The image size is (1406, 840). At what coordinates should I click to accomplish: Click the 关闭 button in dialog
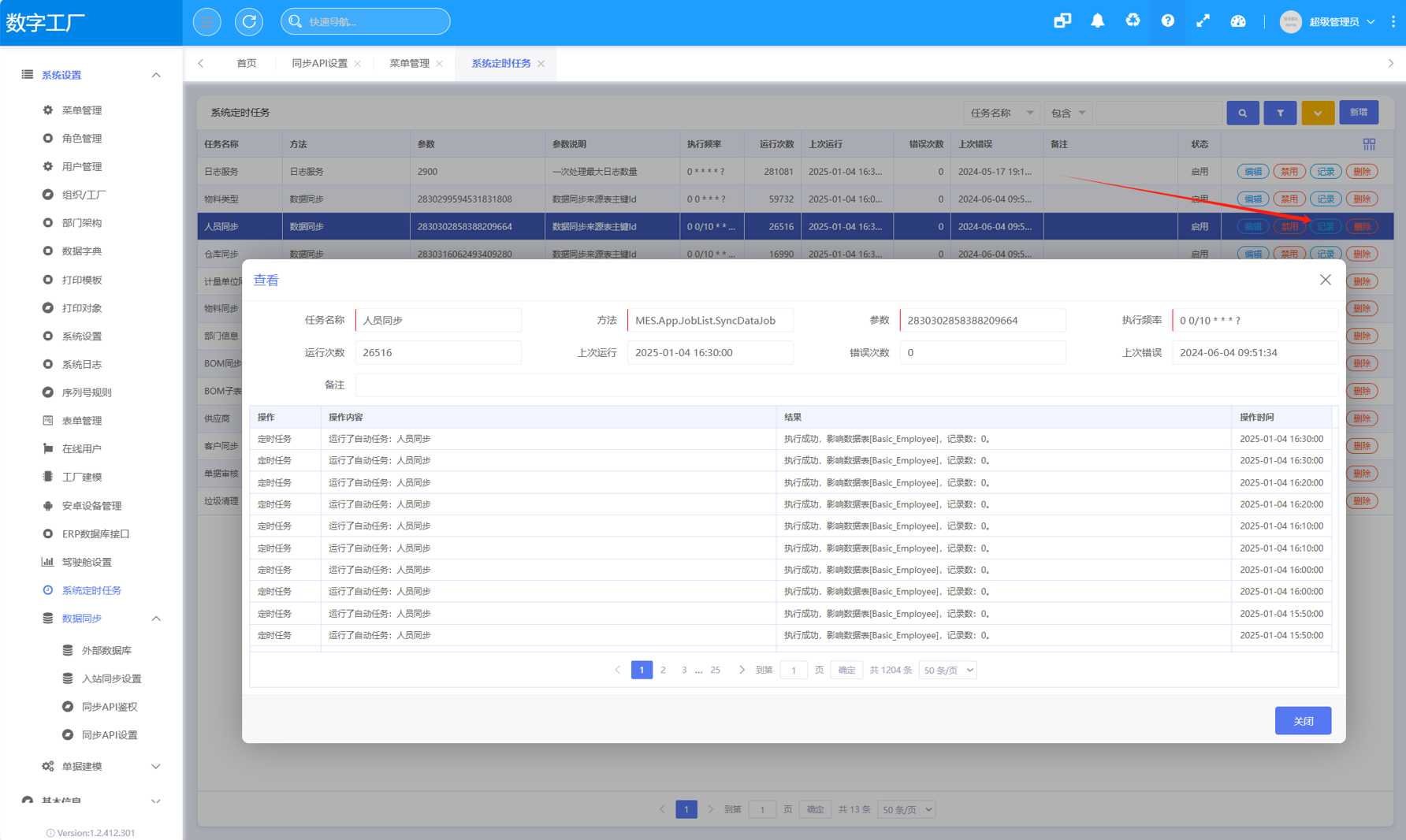click(1302, 720)
